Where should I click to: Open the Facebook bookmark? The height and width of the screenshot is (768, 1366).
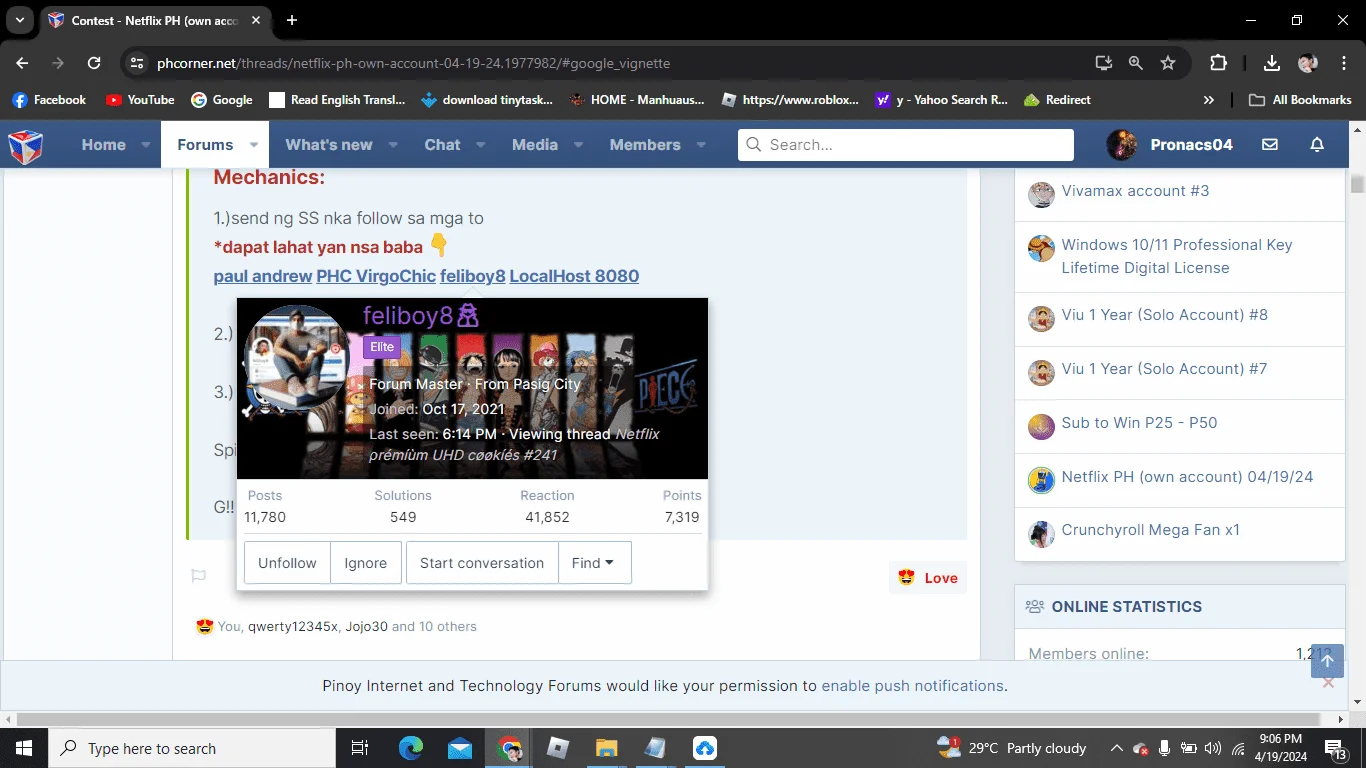tap(49, 100)
